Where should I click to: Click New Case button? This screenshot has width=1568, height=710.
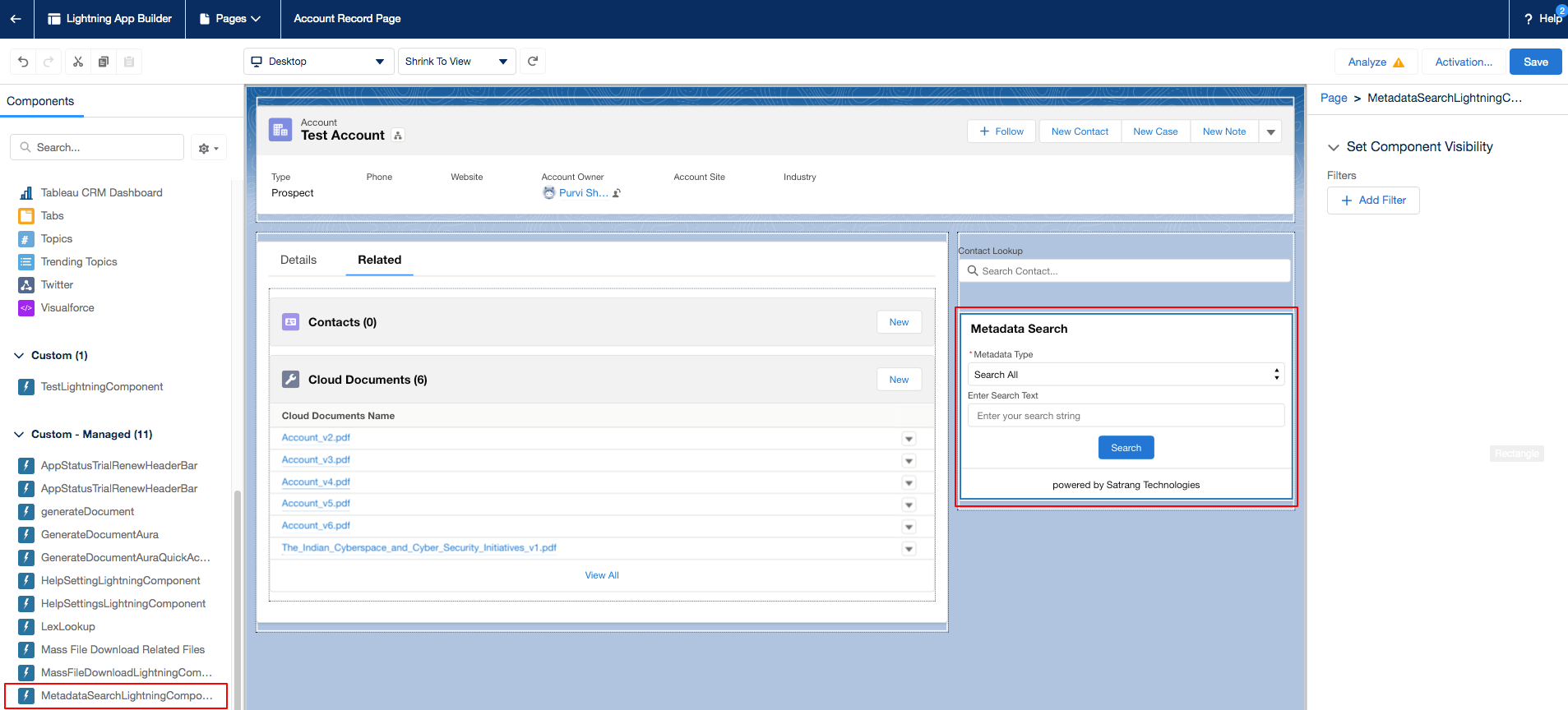click(x=1155, y=131)
